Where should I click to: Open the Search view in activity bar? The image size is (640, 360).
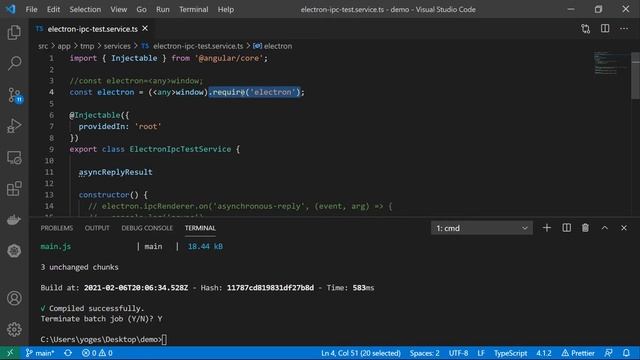coord(14,63)
